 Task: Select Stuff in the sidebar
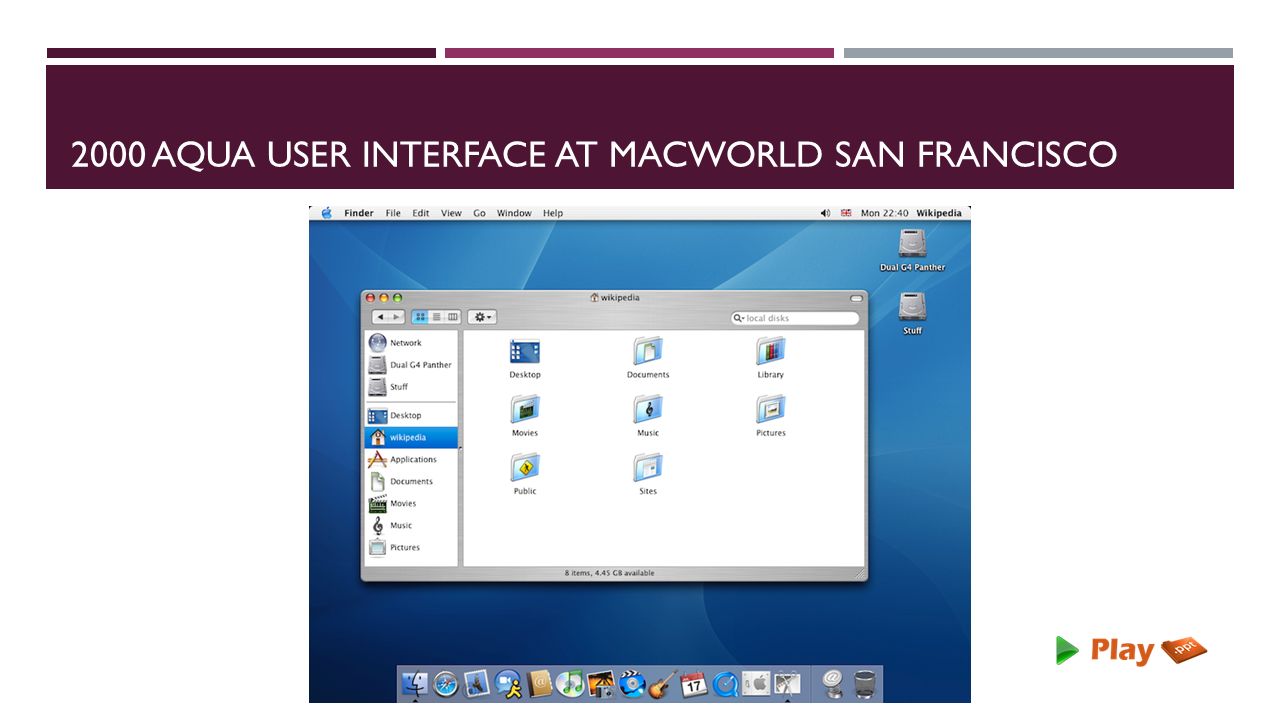coord(411,387)
